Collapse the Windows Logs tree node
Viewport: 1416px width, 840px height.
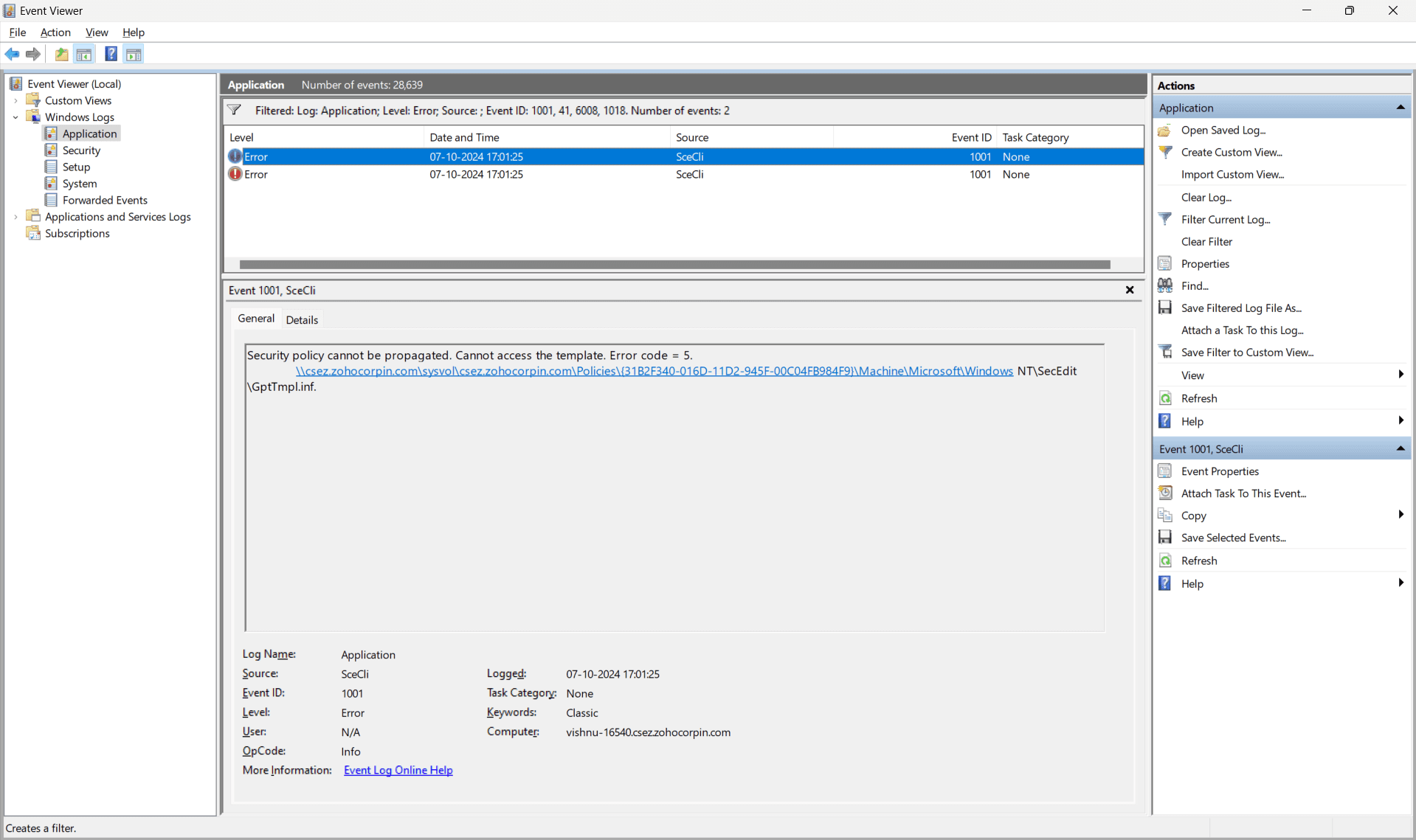[x=15, y=117]
